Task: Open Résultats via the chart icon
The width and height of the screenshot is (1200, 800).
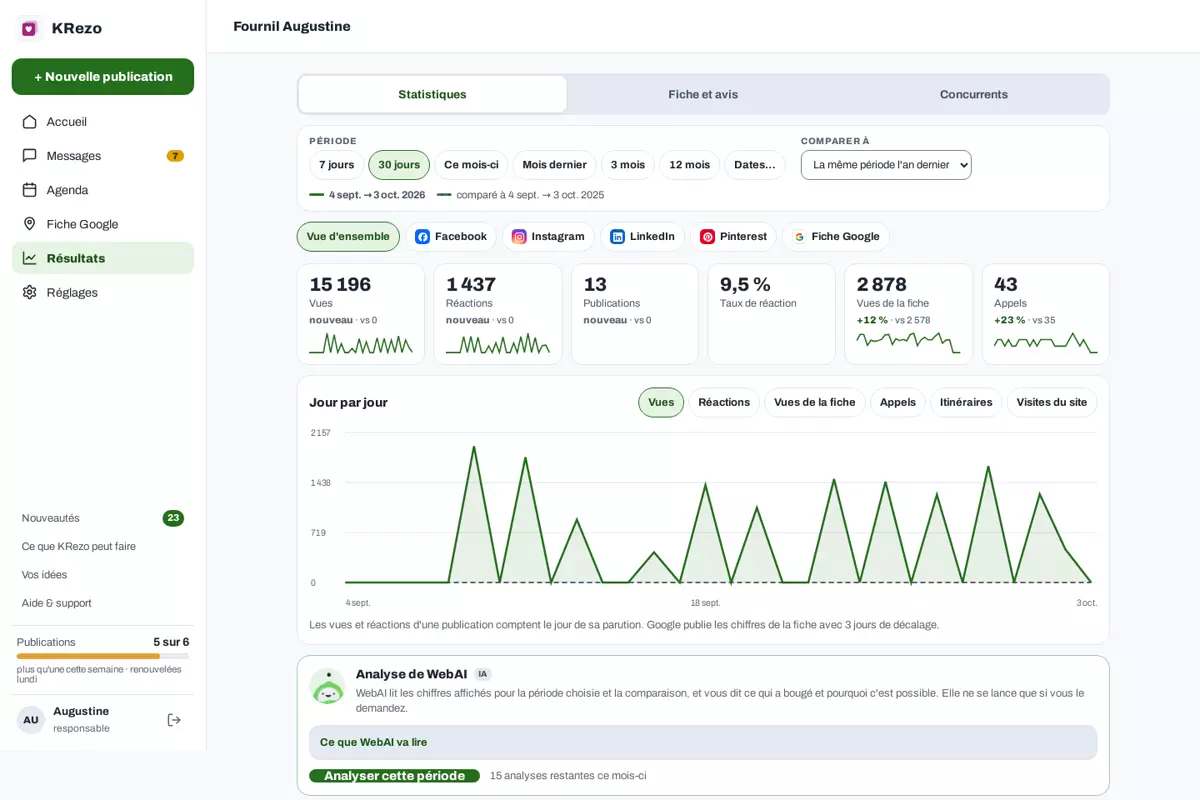Action: 29,258
